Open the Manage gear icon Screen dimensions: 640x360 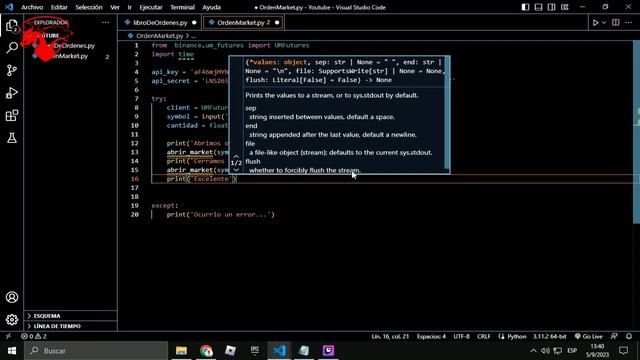pyautogui.click(x=12, y=320)
